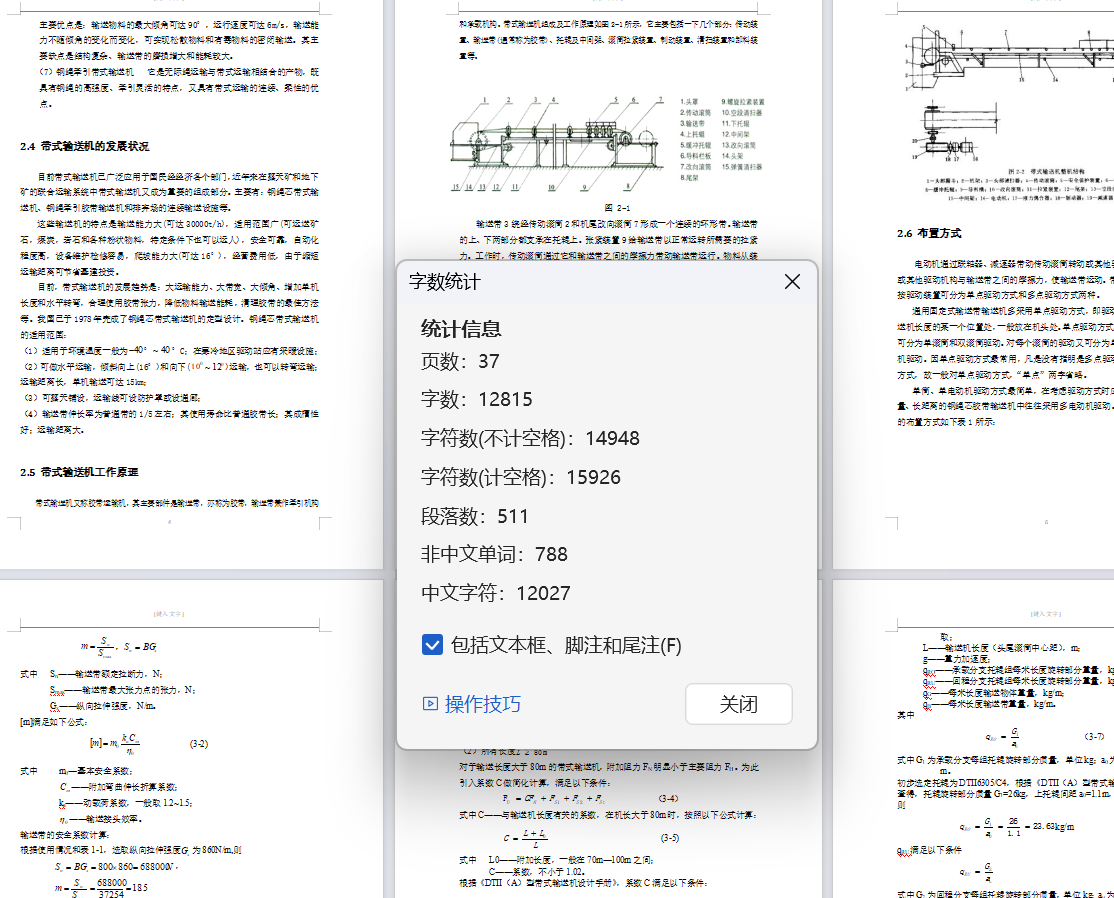
Task: Open the 操作技巧 tips link
Action: [482, 704]
